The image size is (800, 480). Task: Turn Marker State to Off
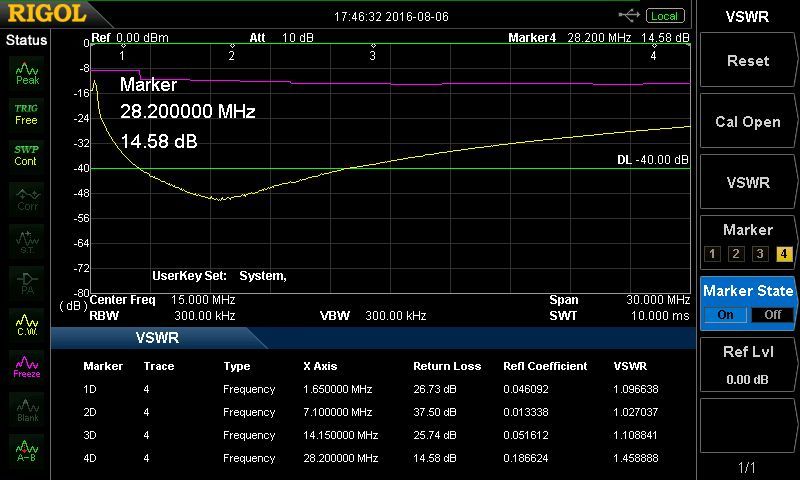(x=772, y=314)
